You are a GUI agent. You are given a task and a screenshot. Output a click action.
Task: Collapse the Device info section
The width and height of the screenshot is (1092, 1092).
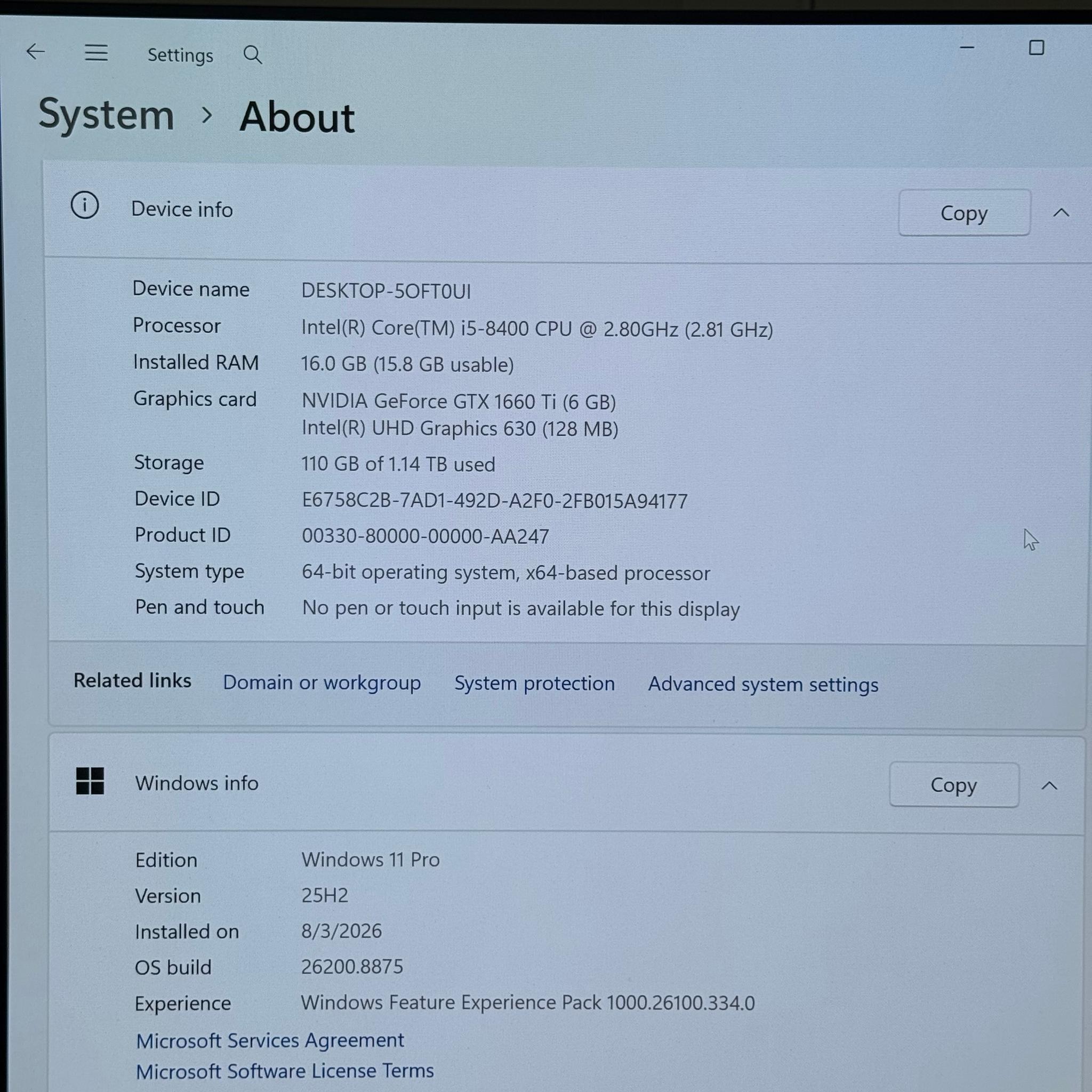coord(1061,213)
